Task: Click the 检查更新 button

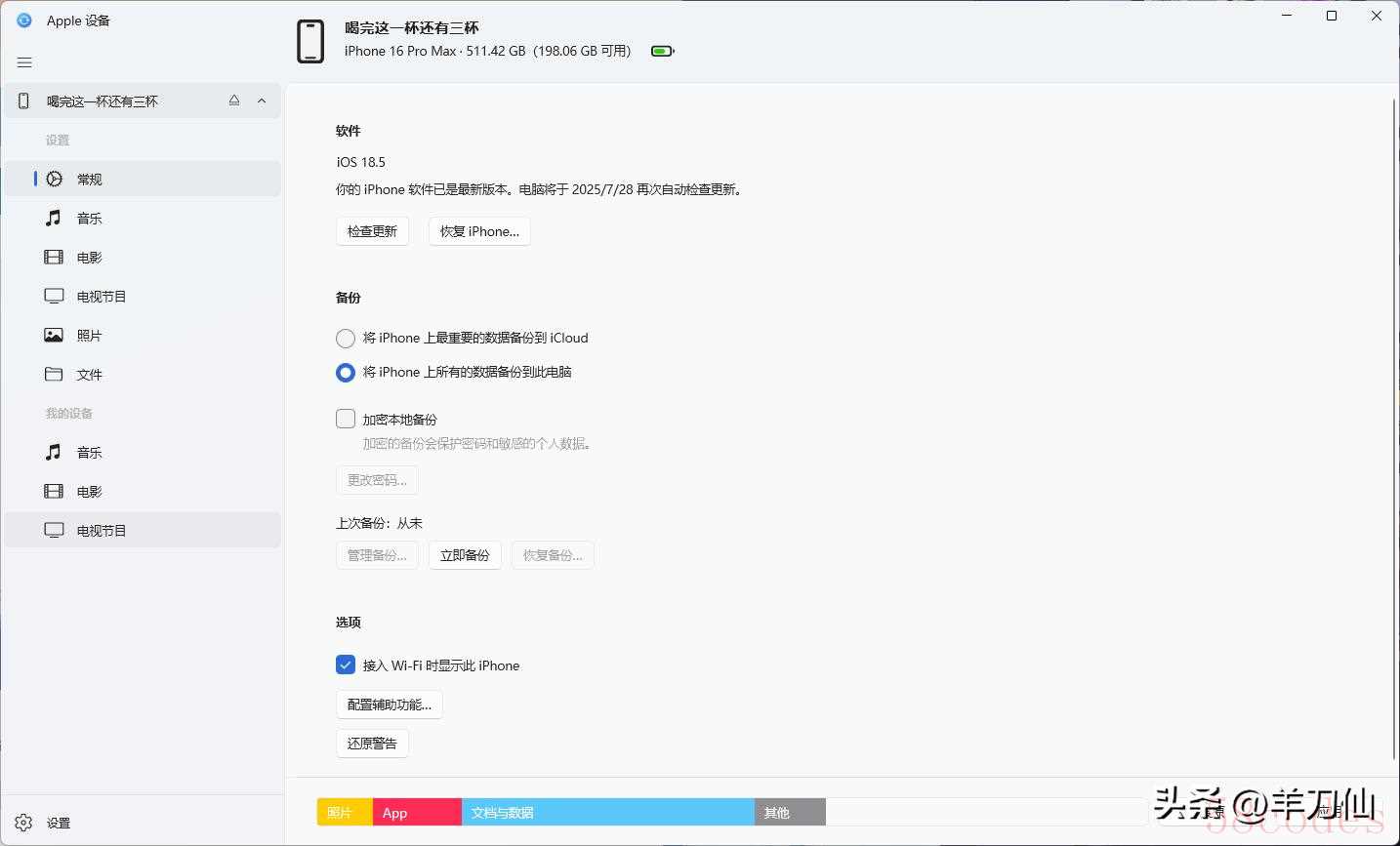Action: (x=372, y=231)
